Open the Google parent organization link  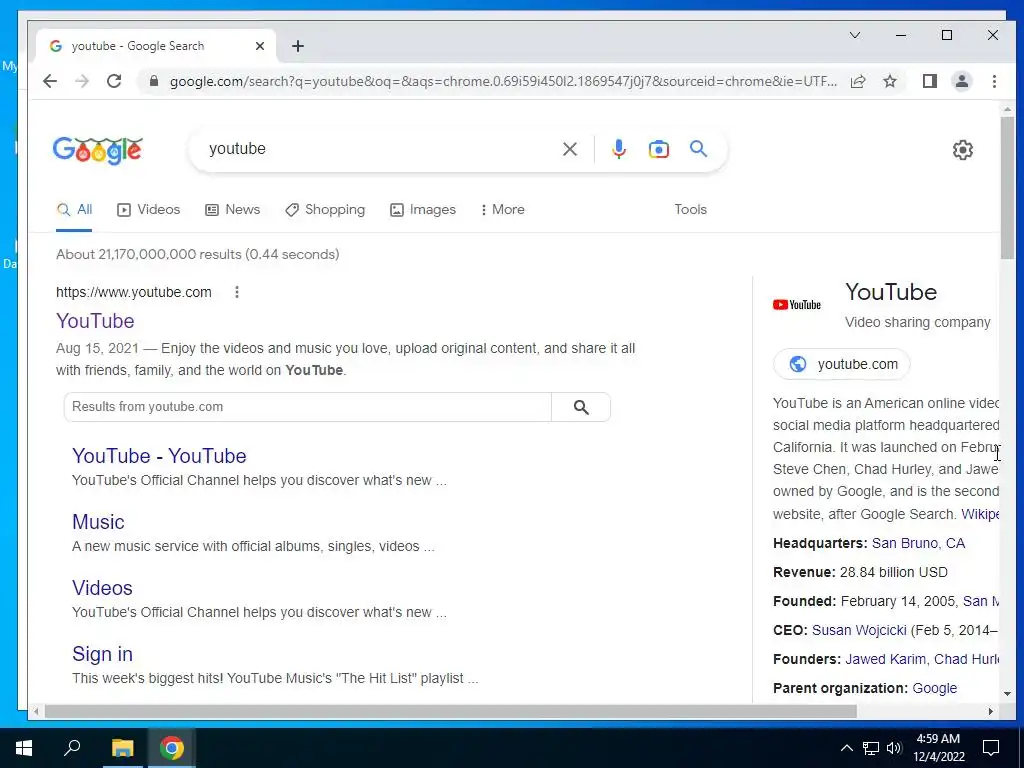(x=935, y=688)
